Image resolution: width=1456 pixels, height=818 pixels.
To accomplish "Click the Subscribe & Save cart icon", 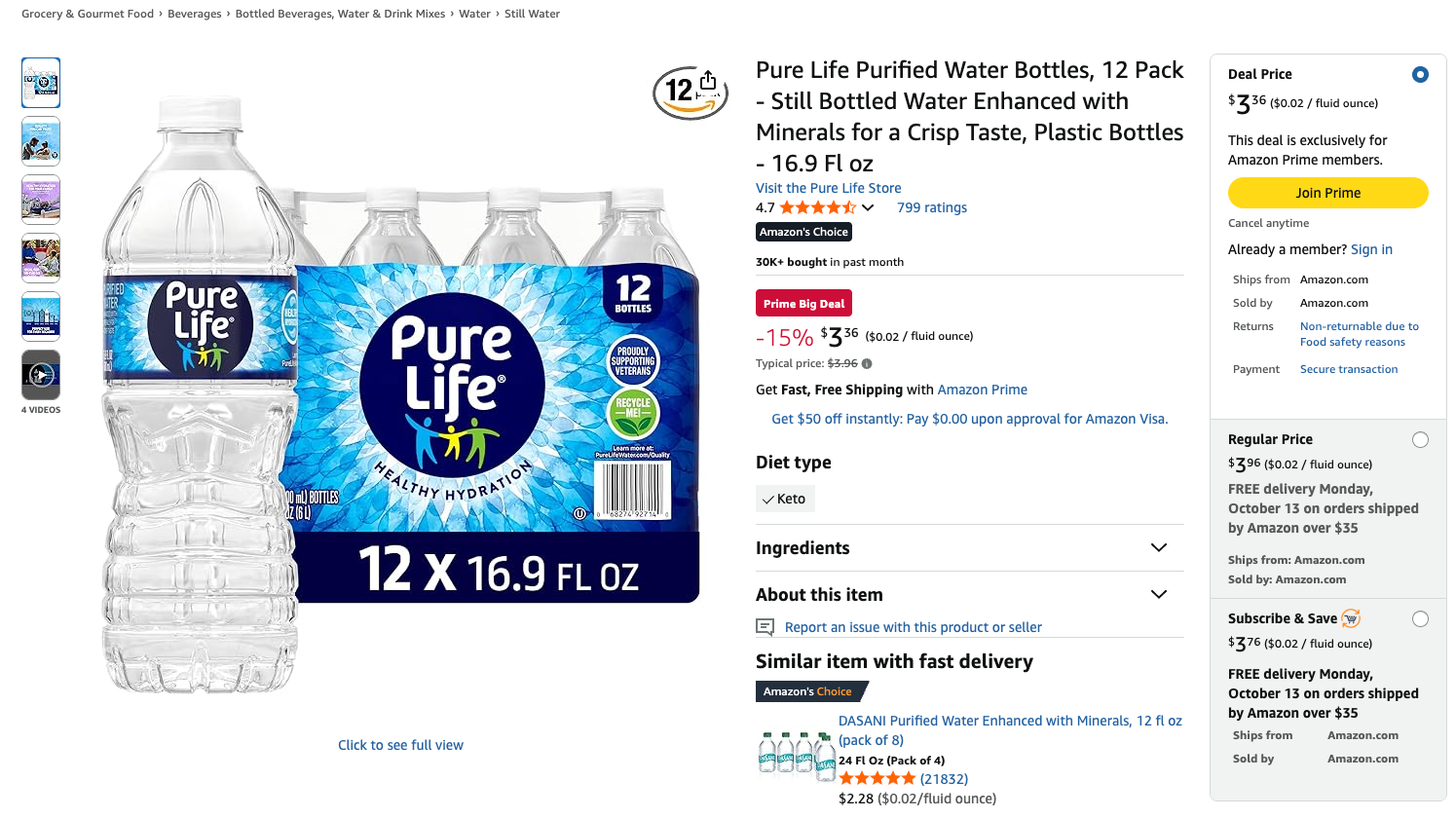I will [x=1351, y=618].
